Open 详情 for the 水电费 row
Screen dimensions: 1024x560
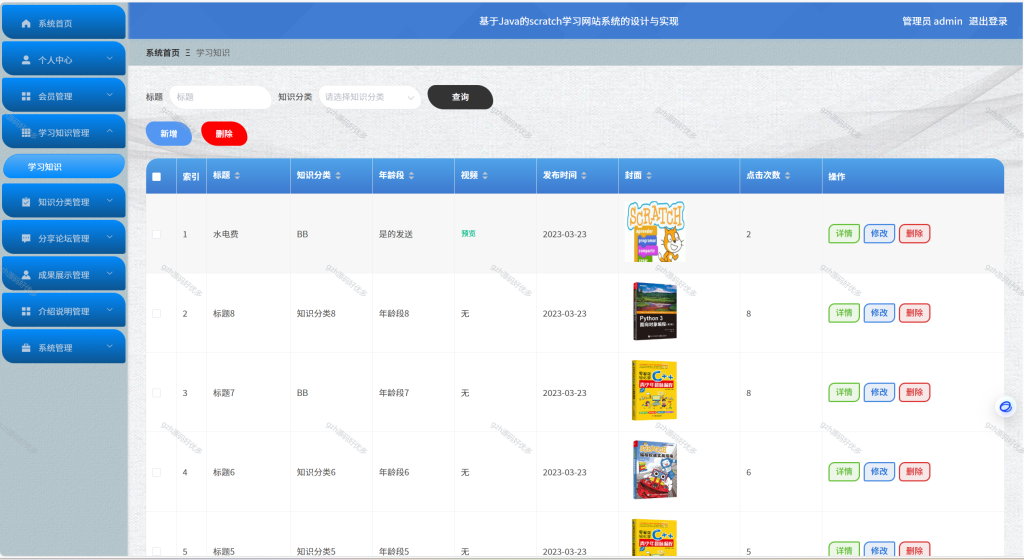(844, 234)
